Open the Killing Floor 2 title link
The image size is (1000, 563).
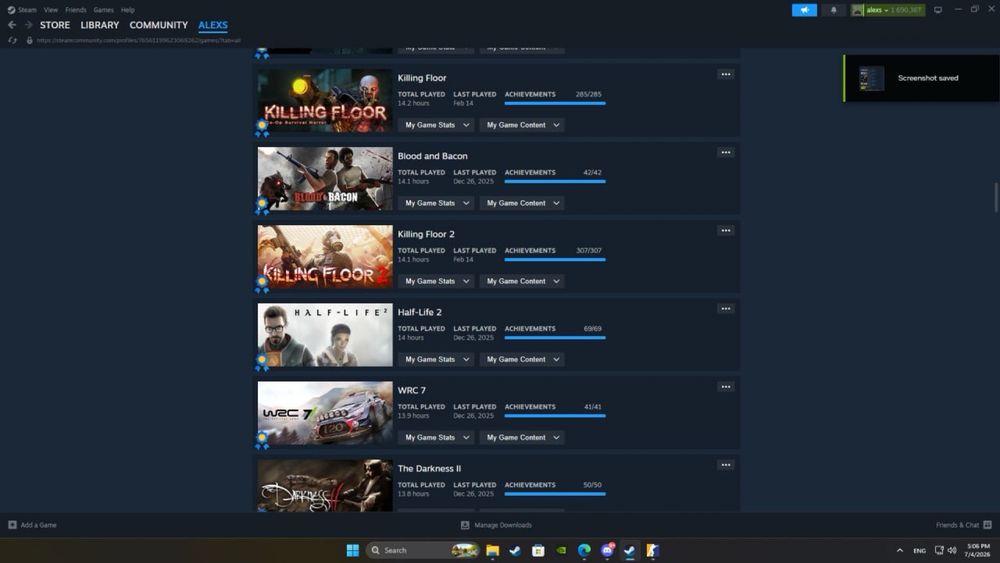coord(426,234)
